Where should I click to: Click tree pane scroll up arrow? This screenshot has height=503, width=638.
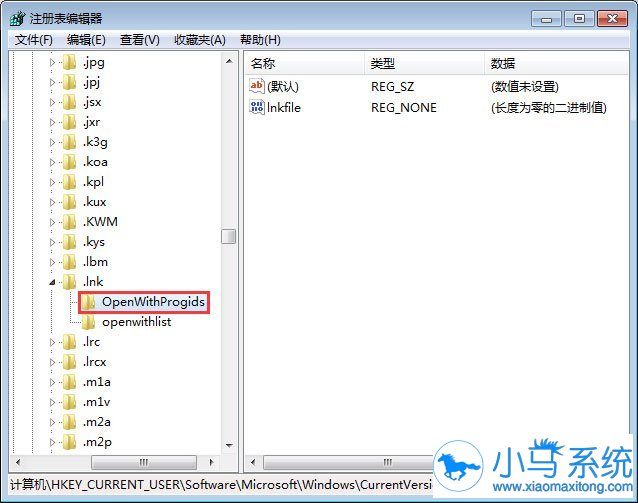point(229,61)
